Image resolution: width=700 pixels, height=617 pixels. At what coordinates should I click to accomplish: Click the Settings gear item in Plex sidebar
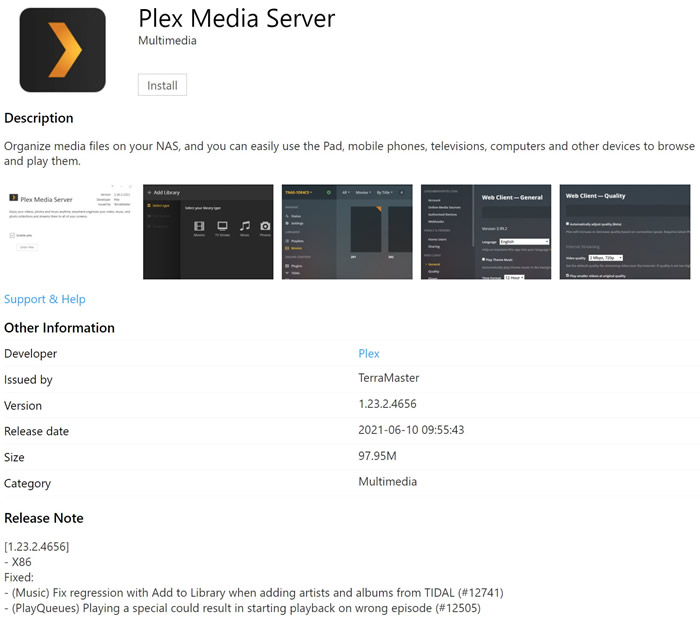coord(298,223)
